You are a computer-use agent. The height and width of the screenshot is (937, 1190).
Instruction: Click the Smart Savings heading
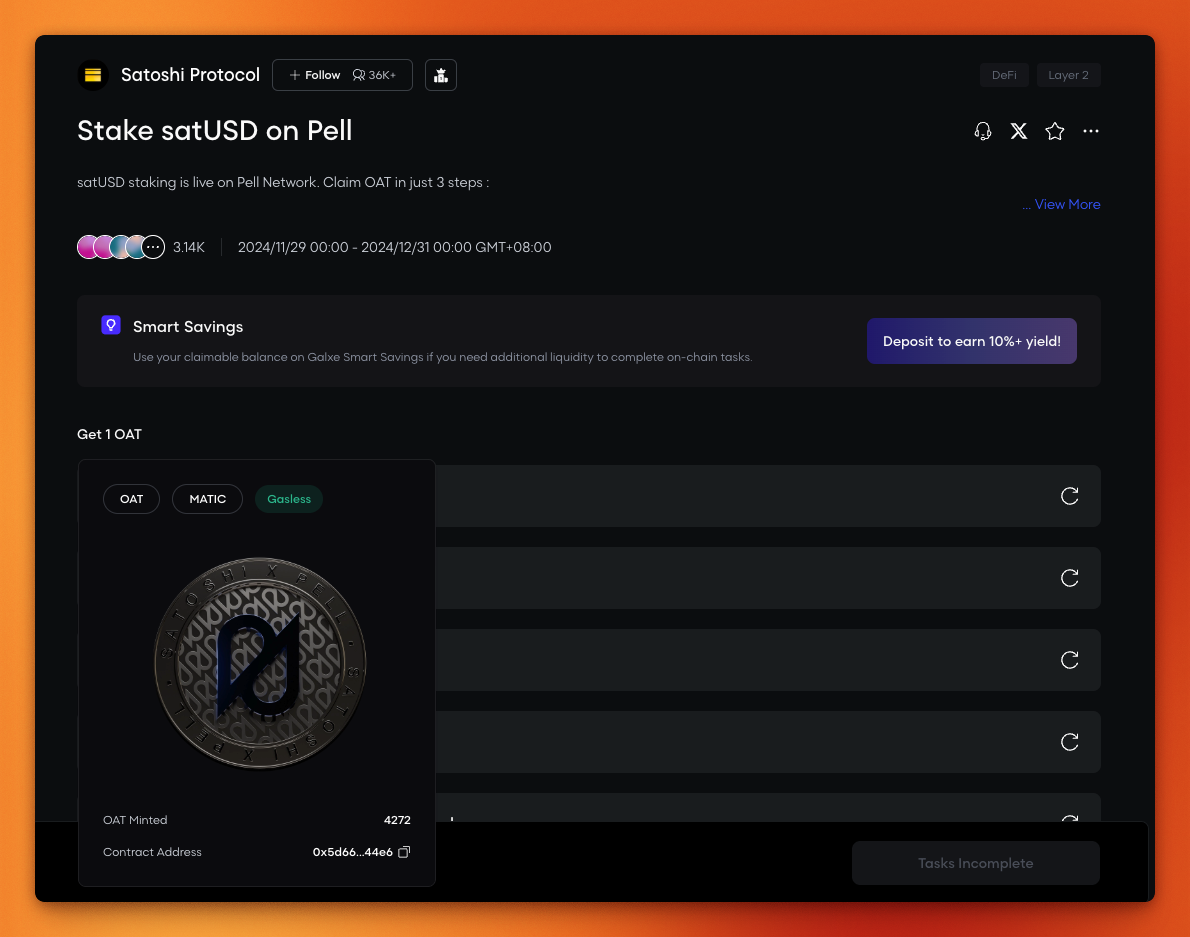(188, 327)
